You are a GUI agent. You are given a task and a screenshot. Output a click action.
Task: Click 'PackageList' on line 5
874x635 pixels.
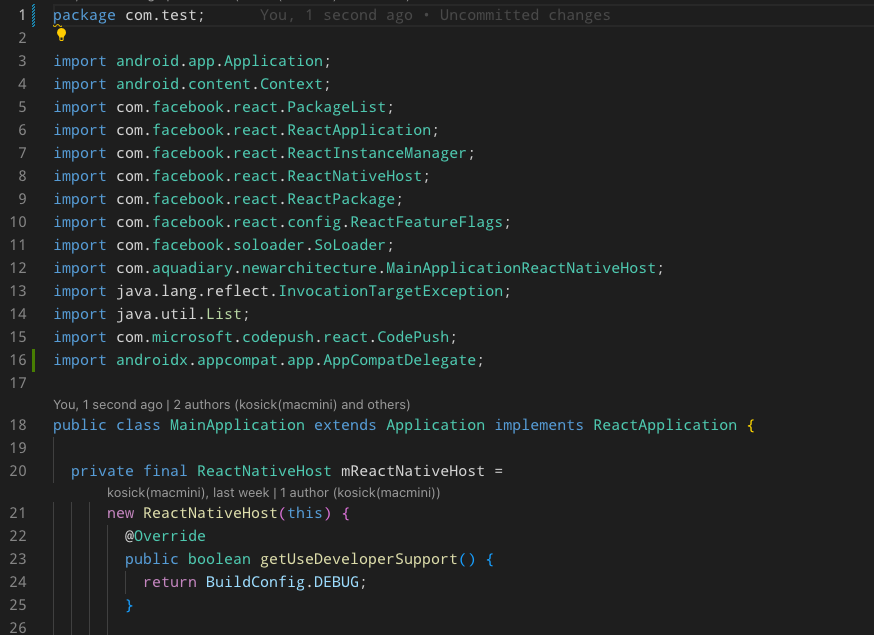click(337, 107)
